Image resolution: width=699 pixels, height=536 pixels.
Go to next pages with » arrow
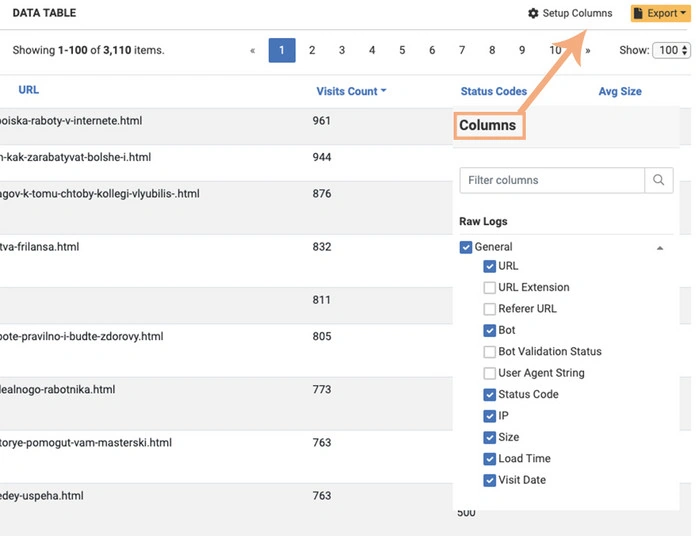click(x=587, y=50)
